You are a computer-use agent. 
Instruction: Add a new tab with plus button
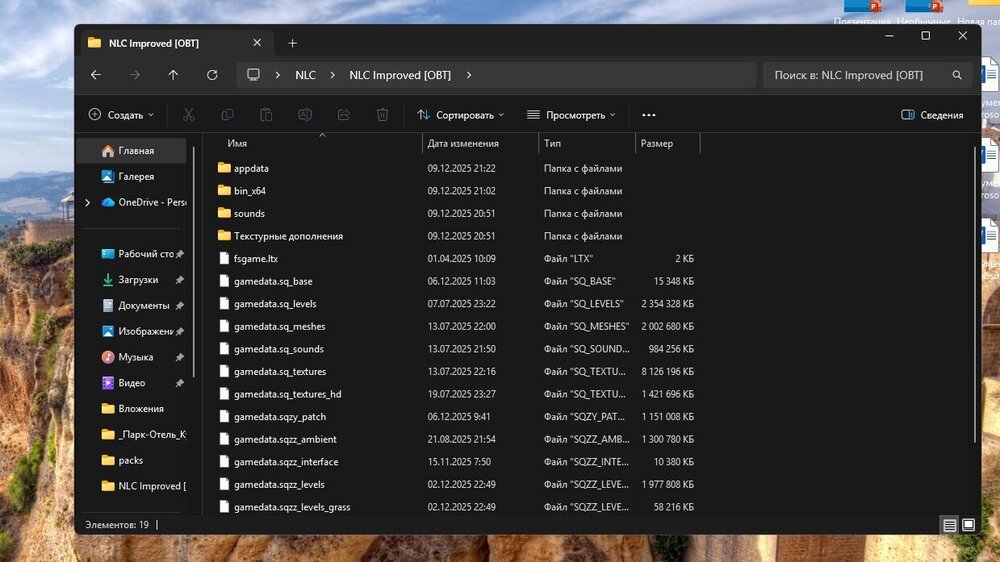click(x=293, y=43)
